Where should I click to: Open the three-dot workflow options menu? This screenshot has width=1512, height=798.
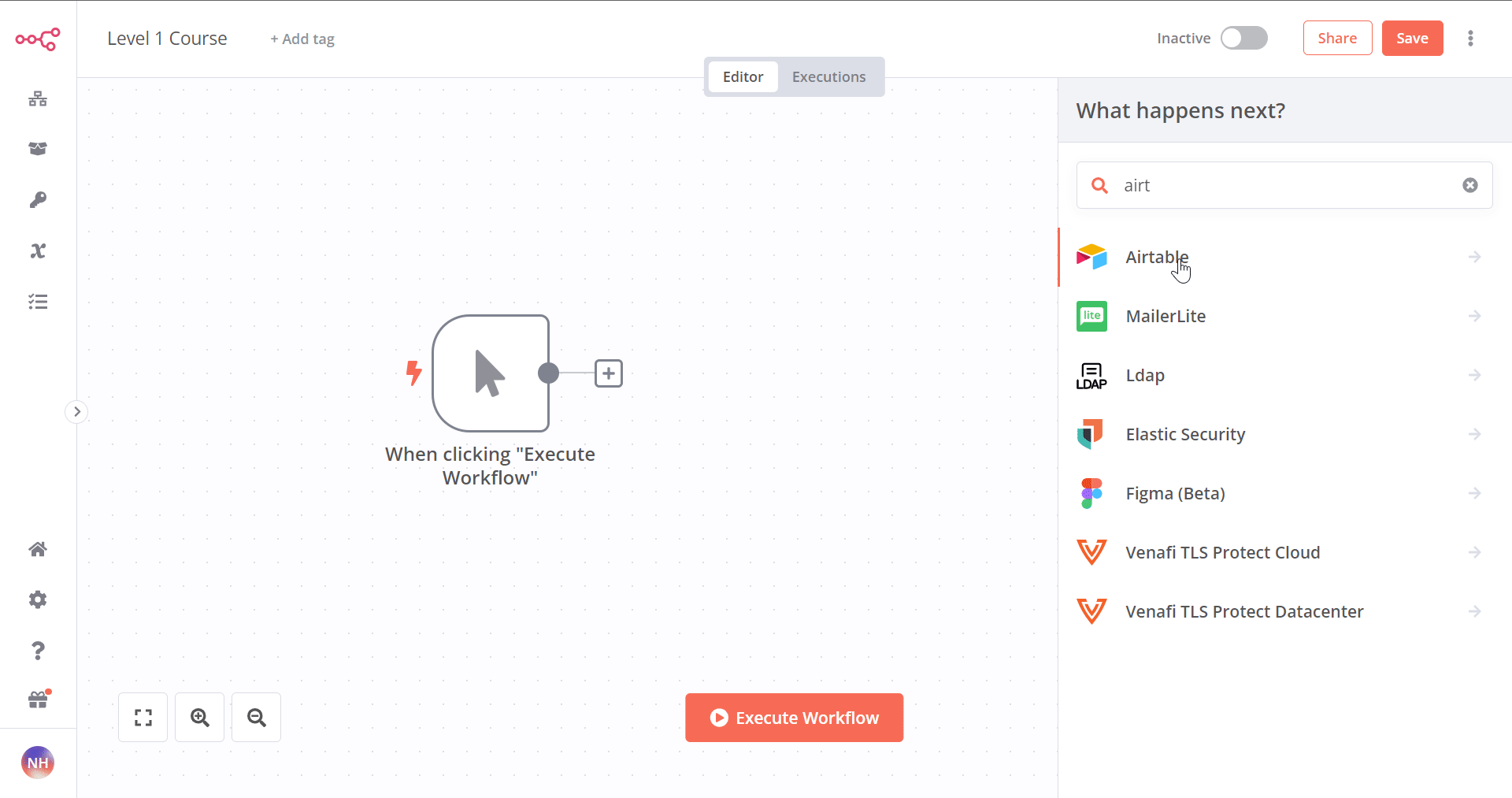[x=1470, y=38]
